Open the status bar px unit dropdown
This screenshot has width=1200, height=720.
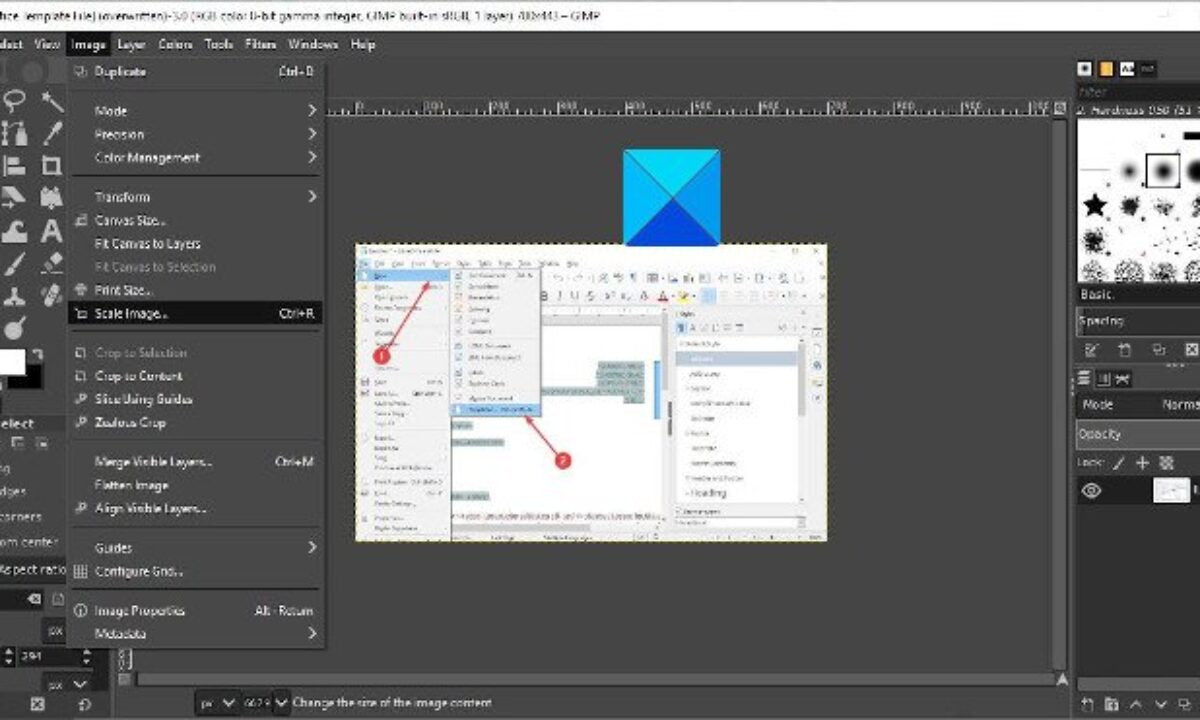(x=217, y=703)
